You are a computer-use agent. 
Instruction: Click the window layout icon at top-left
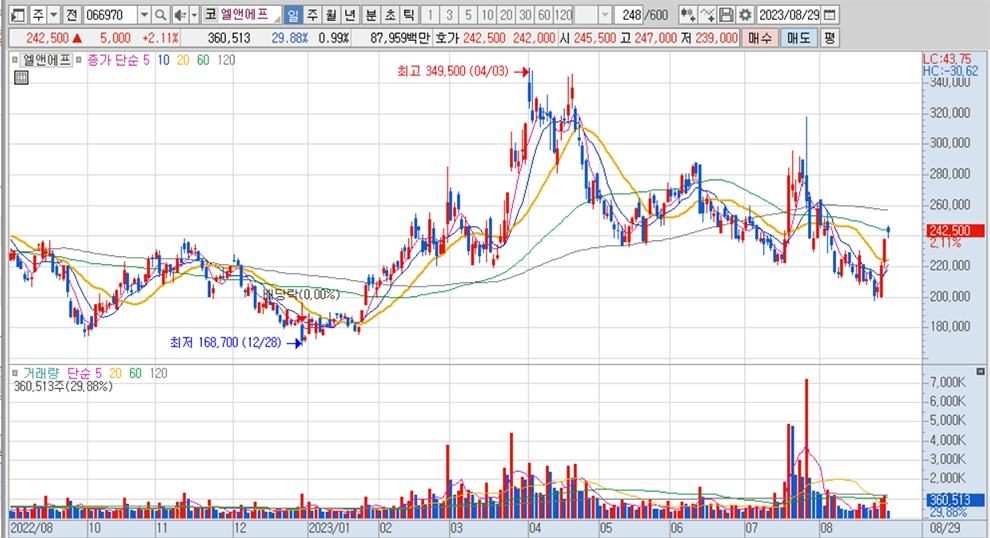coord(17,15)
